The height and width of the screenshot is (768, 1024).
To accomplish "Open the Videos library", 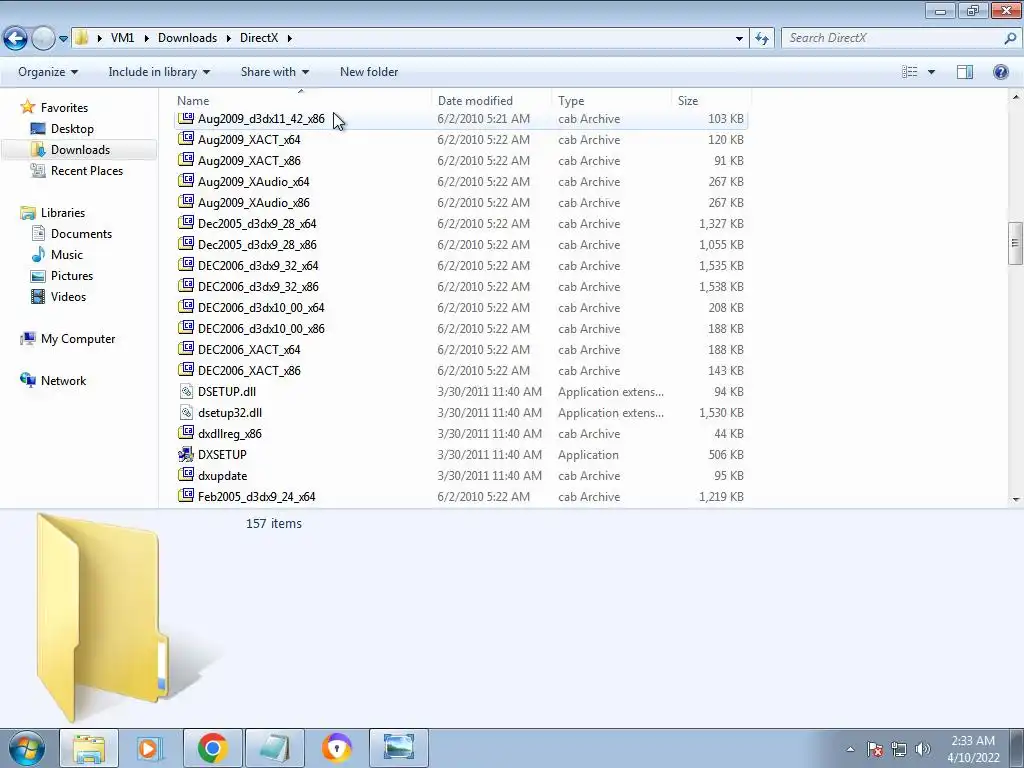I will click(x=68, y=296).
